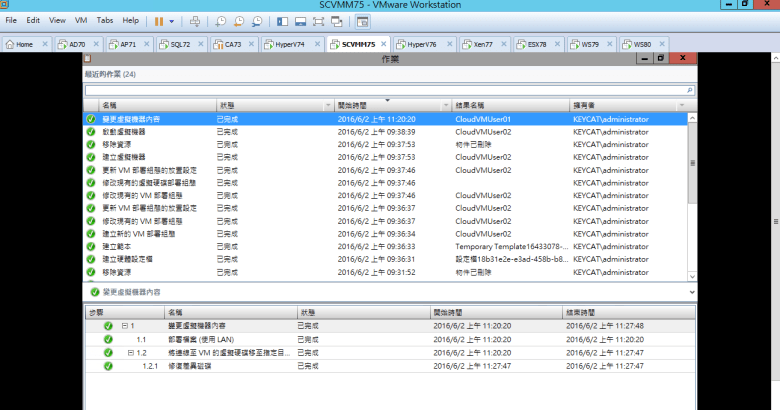780x410 pixels.
Task: Click the jobs search input field
Action: tap(380, 90)
